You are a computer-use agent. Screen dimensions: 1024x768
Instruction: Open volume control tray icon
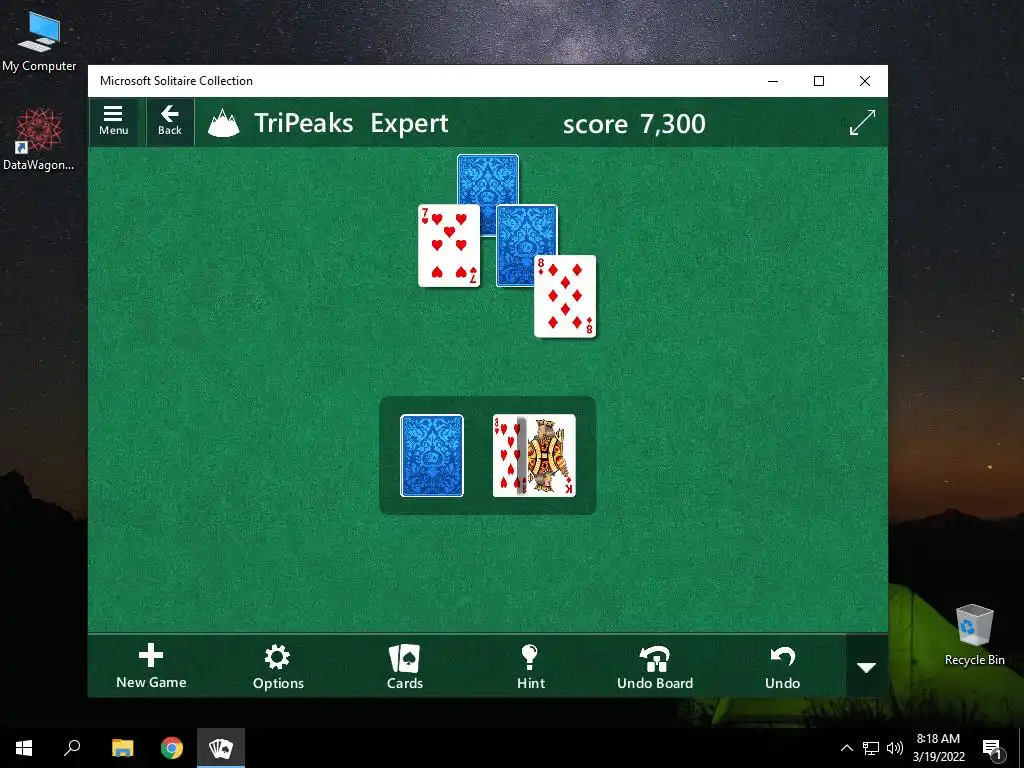pyautogui.click(x=895, y=748)
